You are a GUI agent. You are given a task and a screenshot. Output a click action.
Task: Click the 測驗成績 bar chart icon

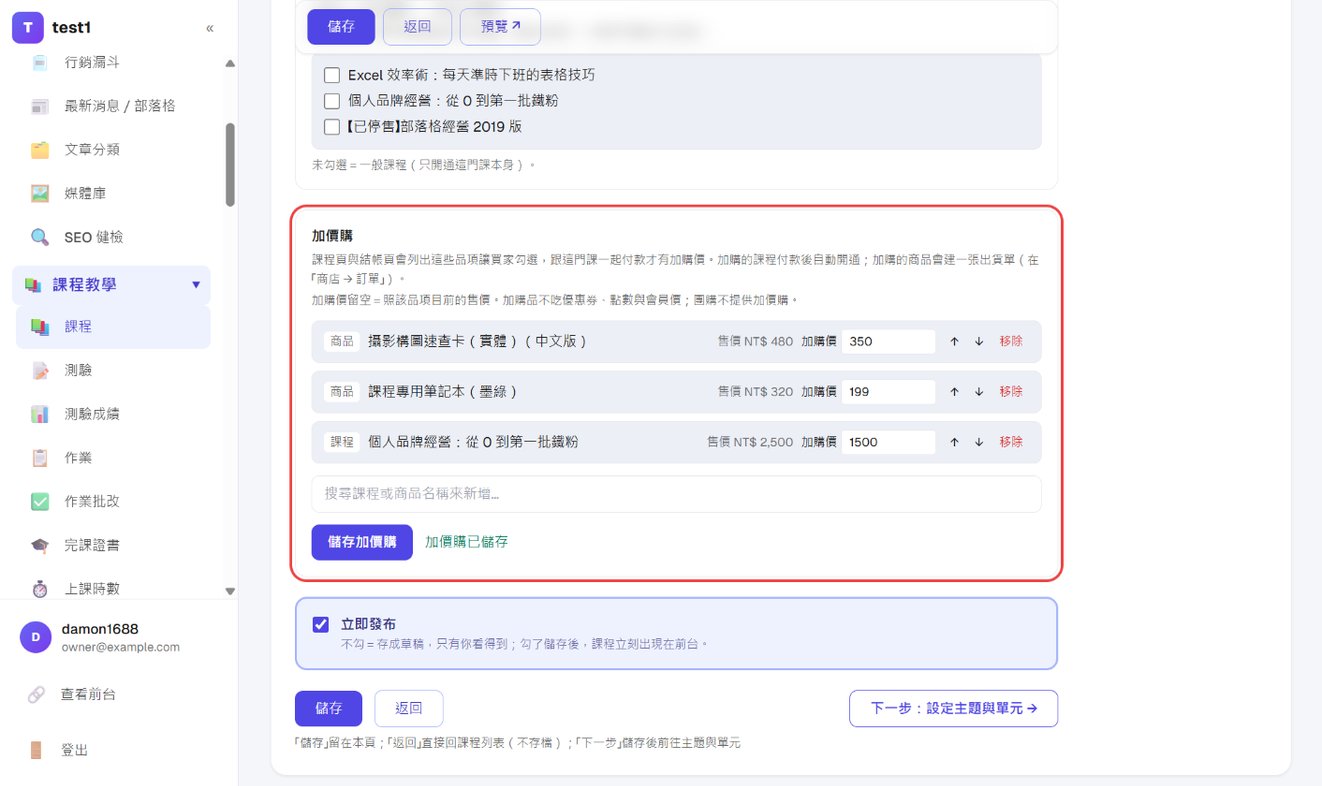tap(40, 414)
